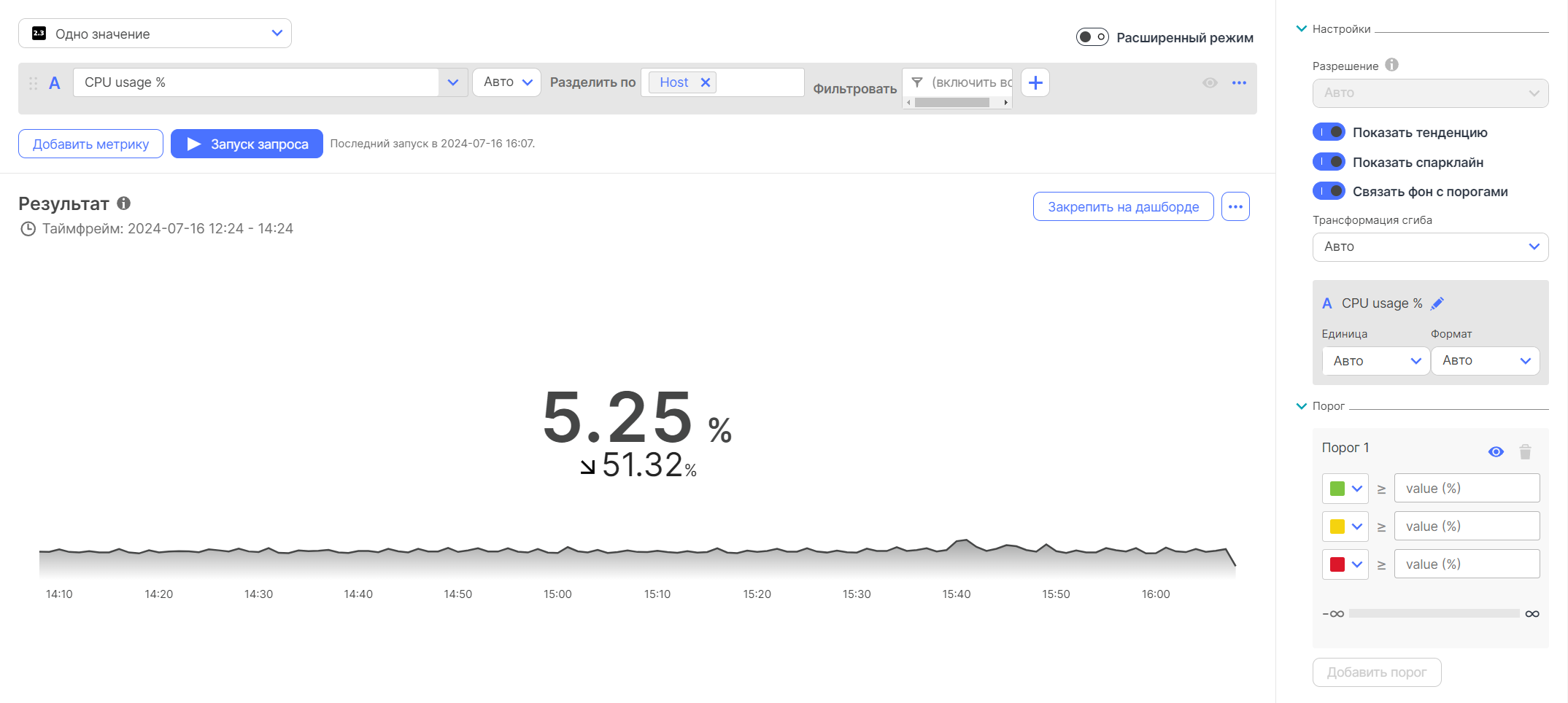
Task: Edit CPU usage % name with pencil icon
Action: tap(1437, 303)
